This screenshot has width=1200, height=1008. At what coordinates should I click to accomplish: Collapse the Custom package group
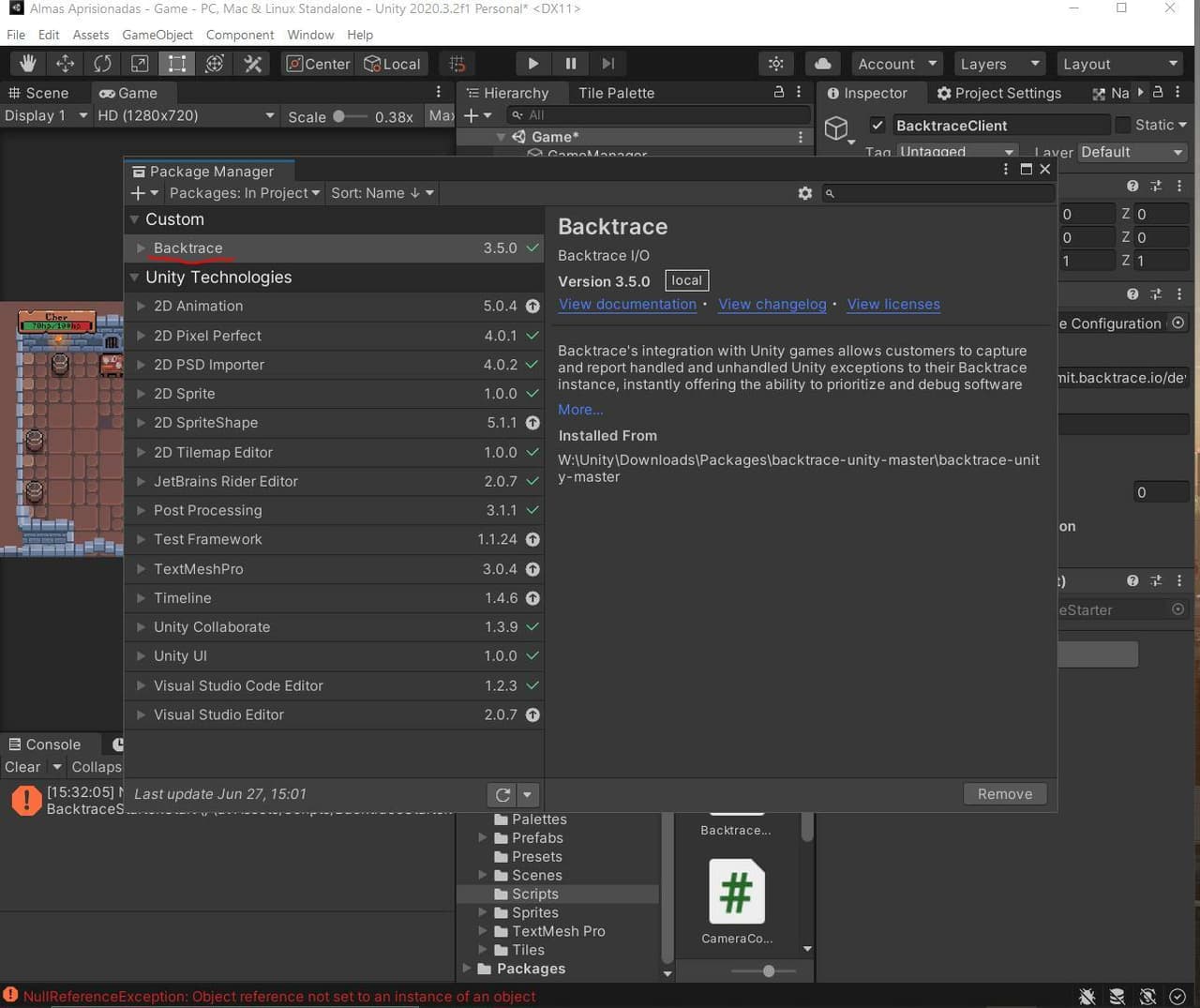pos(135,219)
